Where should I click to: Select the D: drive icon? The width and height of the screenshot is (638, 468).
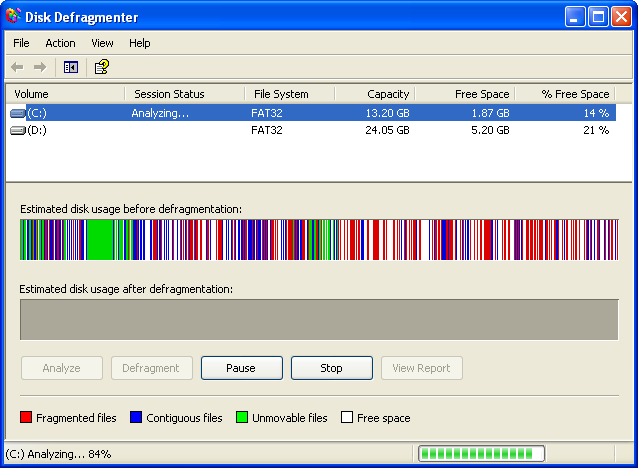[17, 130]
